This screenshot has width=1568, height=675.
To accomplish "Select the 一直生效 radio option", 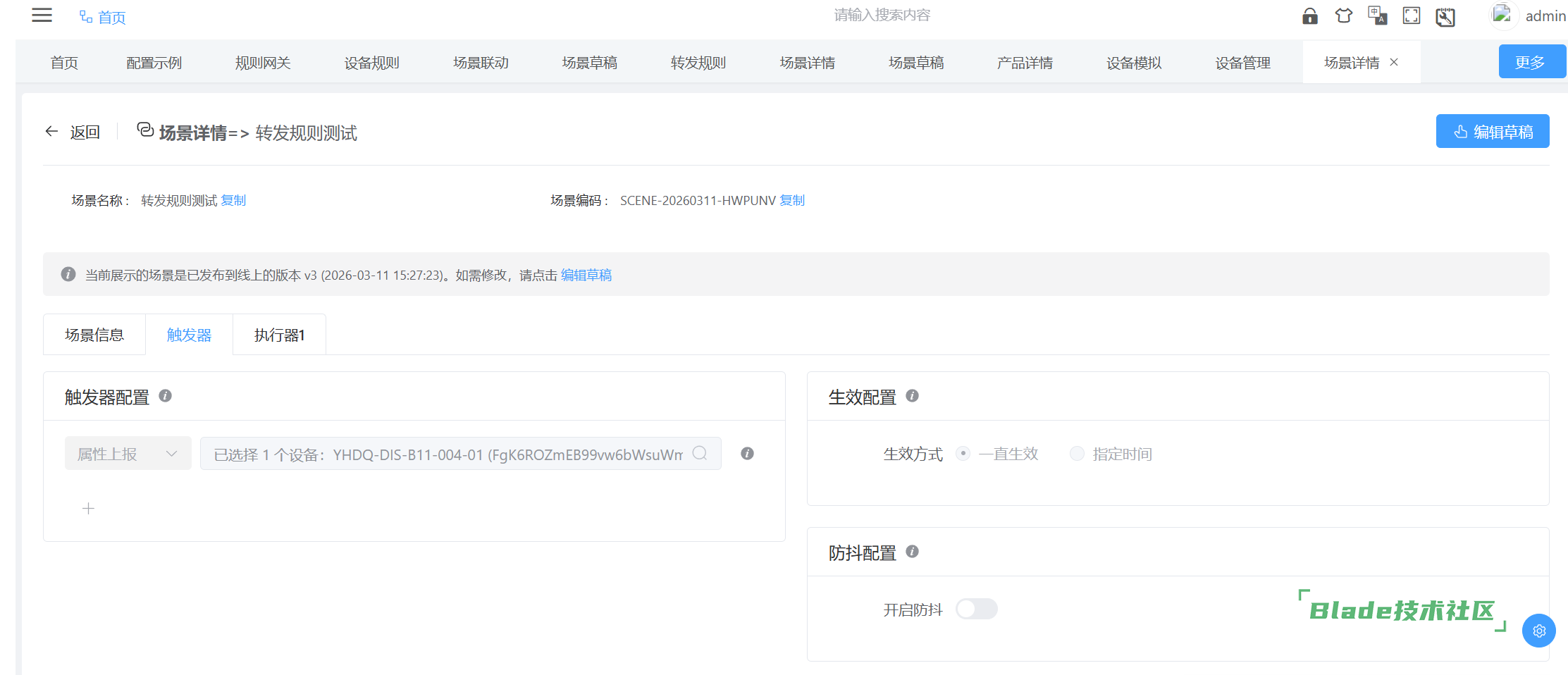I will coord(963,454).
